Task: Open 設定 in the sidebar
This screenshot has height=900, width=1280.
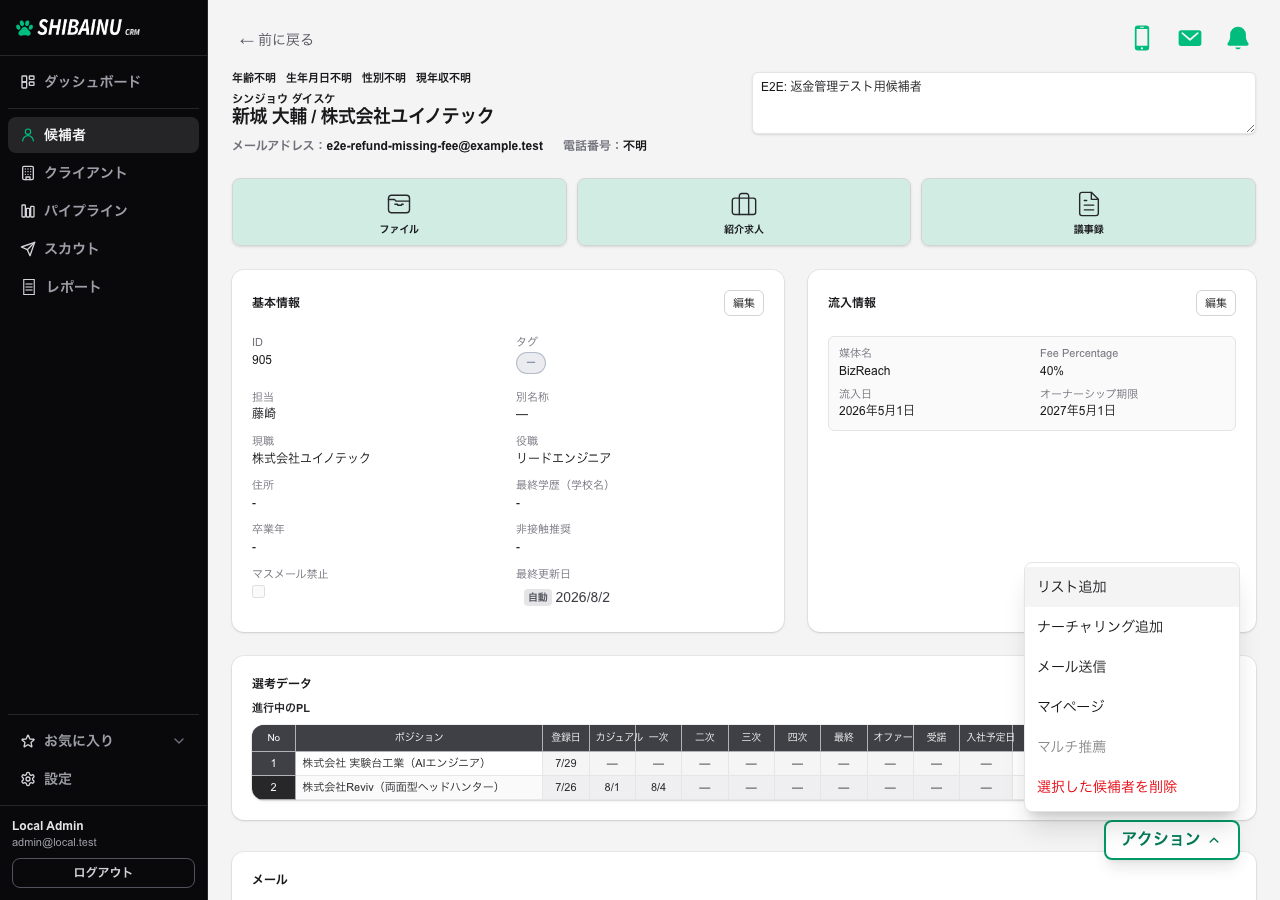Action: click(x=104, y=779)
